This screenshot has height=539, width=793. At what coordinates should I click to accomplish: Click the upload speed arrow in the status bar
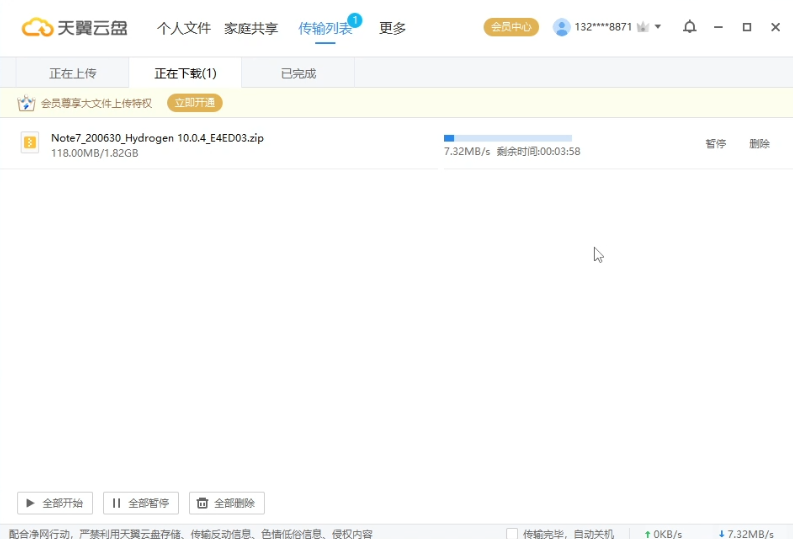[x=647, y=534]
